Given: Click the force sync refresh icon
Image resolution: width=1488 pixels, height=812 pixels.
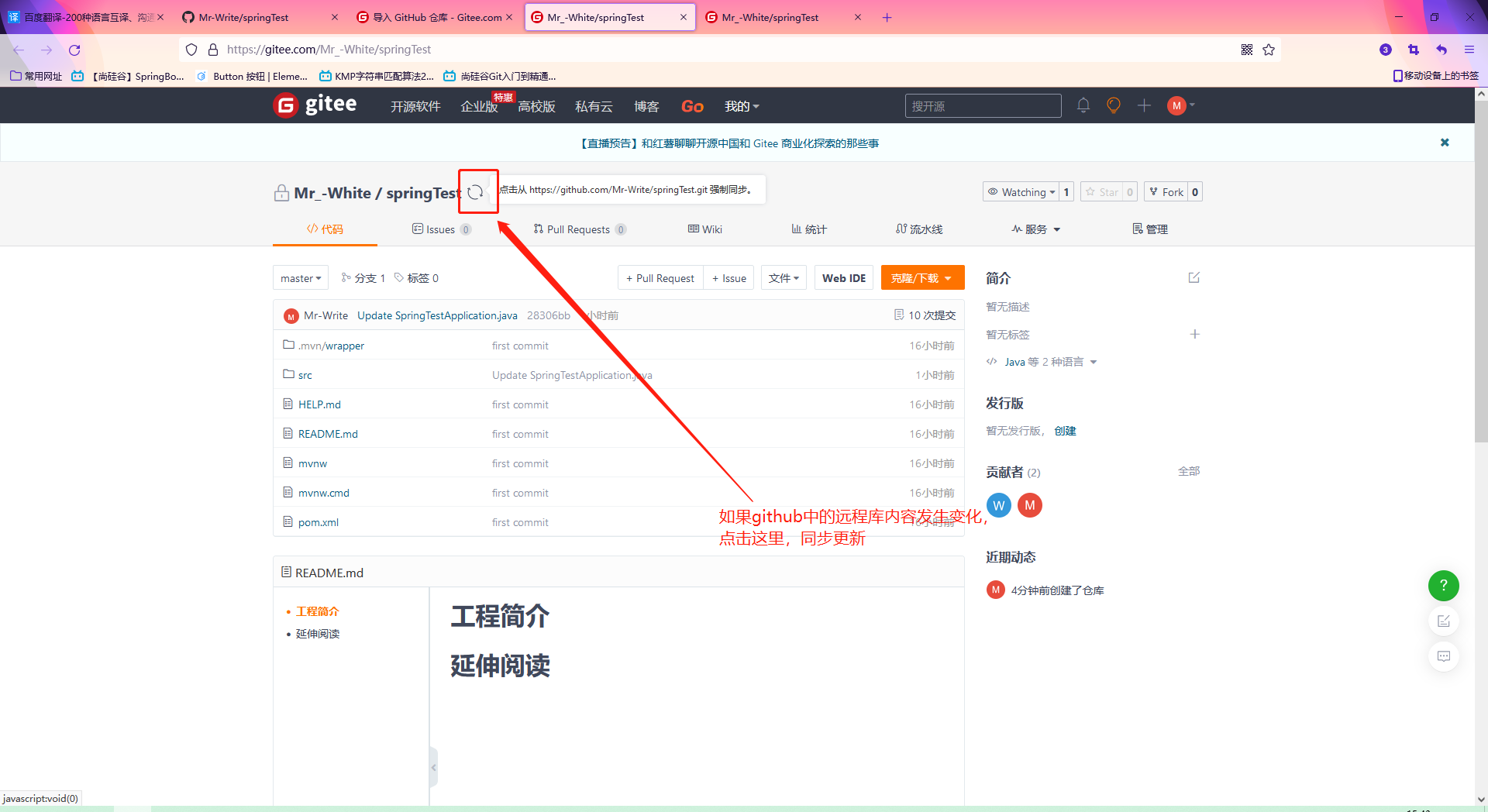Looking at the screenshot, I should [x=476, y=192].
